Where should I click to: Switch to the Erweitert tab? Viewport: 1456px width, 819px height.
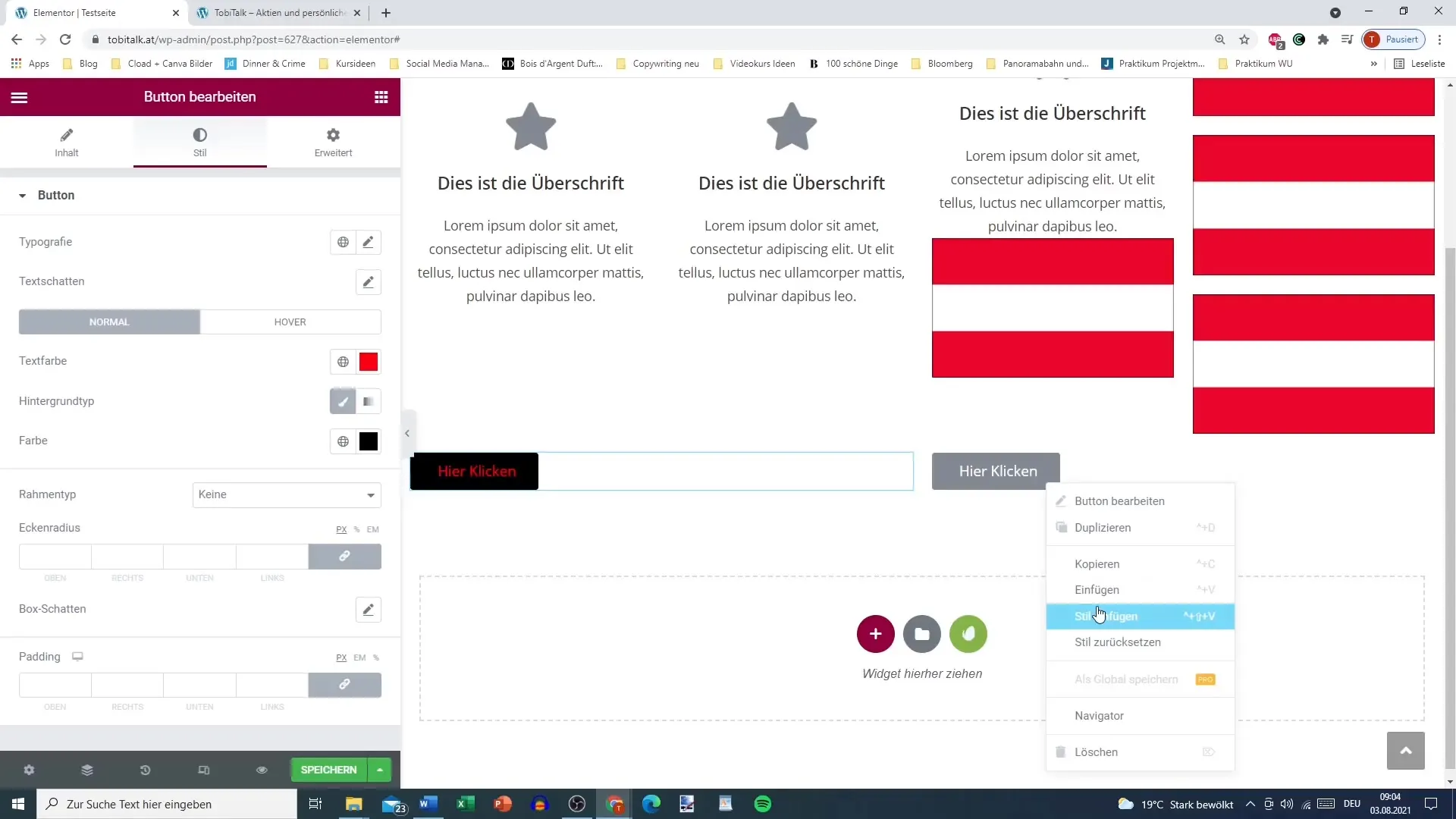[334, 142]
